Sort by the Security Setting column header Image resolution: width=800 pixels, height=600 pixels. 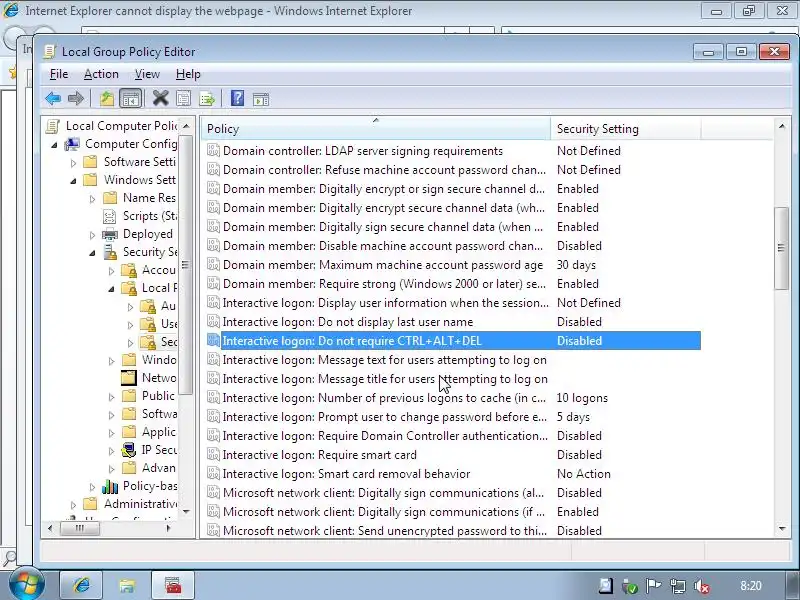tap(626, 129)
